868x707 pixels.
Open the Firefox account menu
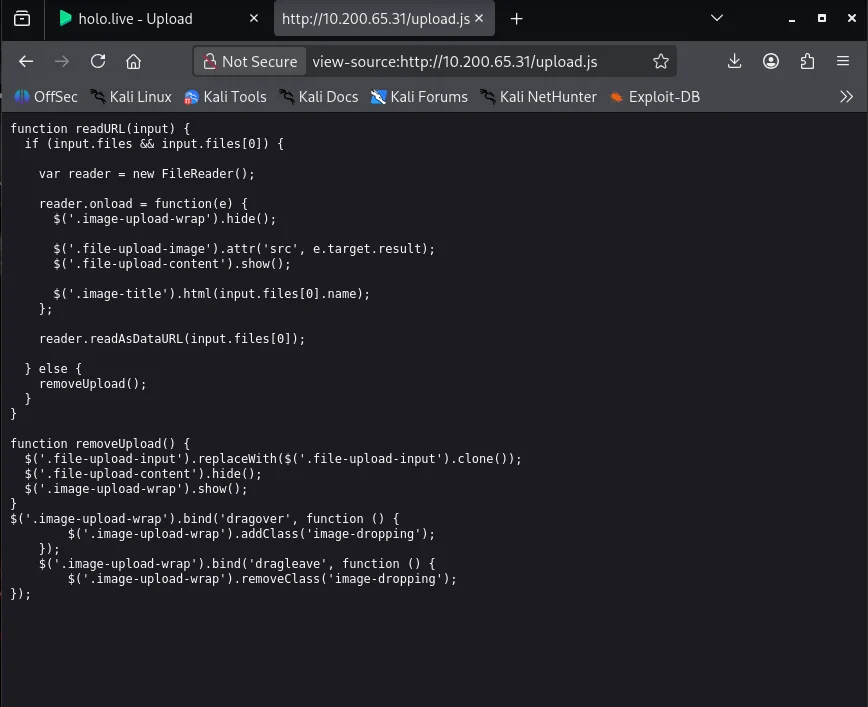click(770, 61)
